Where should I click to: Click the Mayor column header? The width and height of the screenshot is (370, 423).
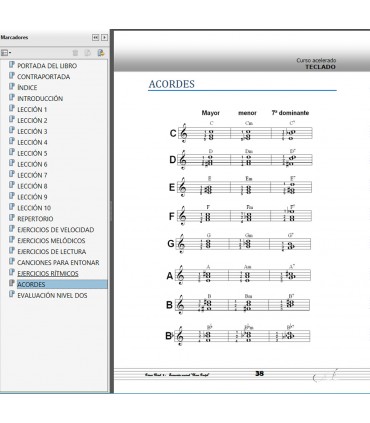click(211, 113)
